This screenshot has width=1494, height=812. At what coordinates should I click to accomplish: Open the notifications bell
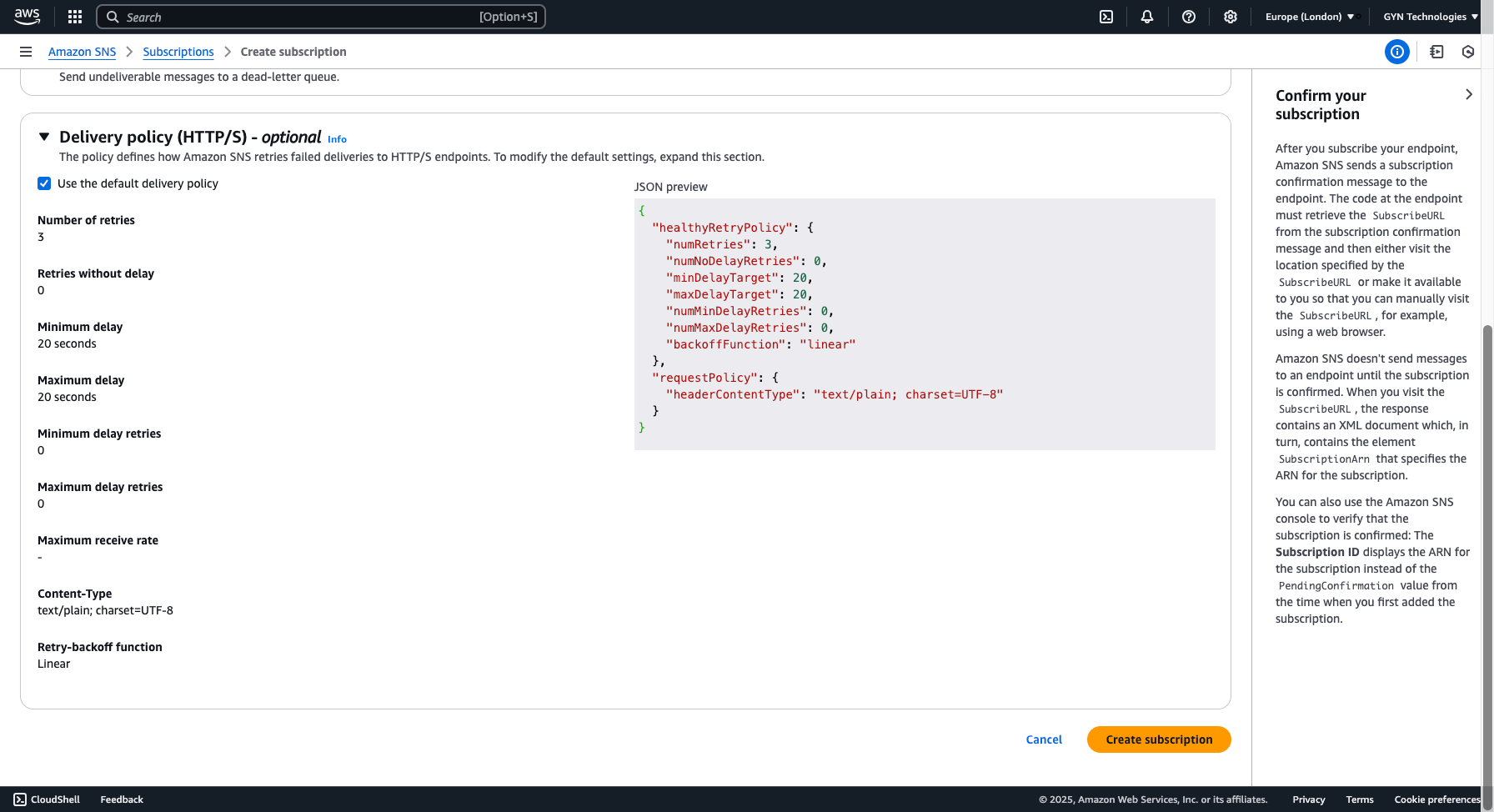coord(1147,17)
